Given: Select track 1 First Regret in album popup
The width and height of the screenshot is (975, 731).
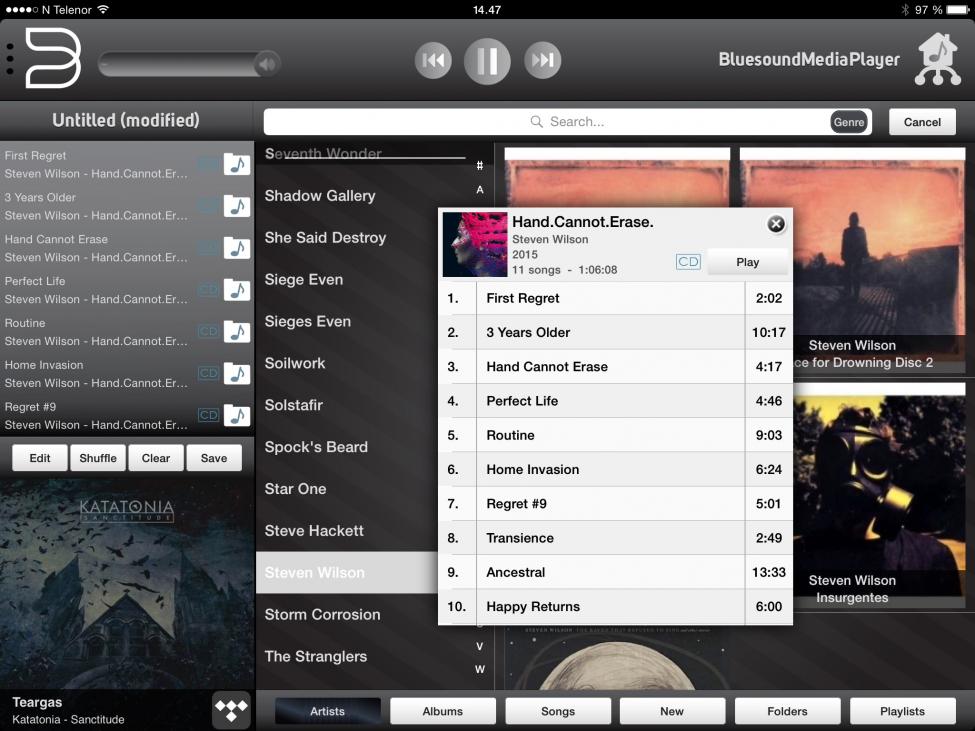Looking at the screenshot, I should pos(616,298).
